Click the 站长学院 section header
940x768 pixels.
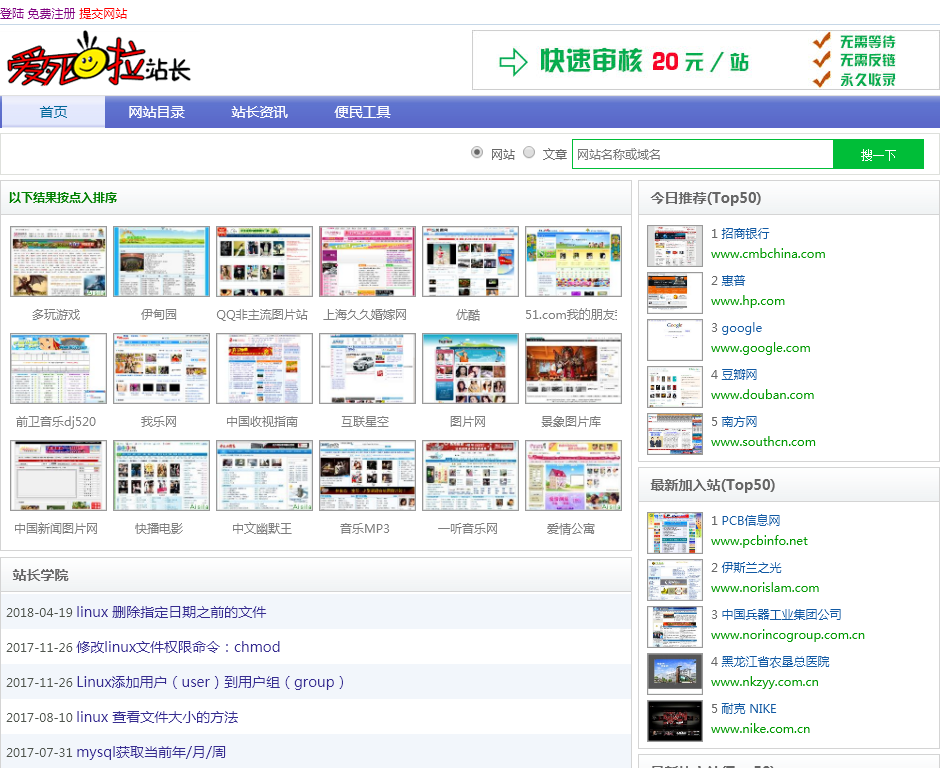pos(41,575)
